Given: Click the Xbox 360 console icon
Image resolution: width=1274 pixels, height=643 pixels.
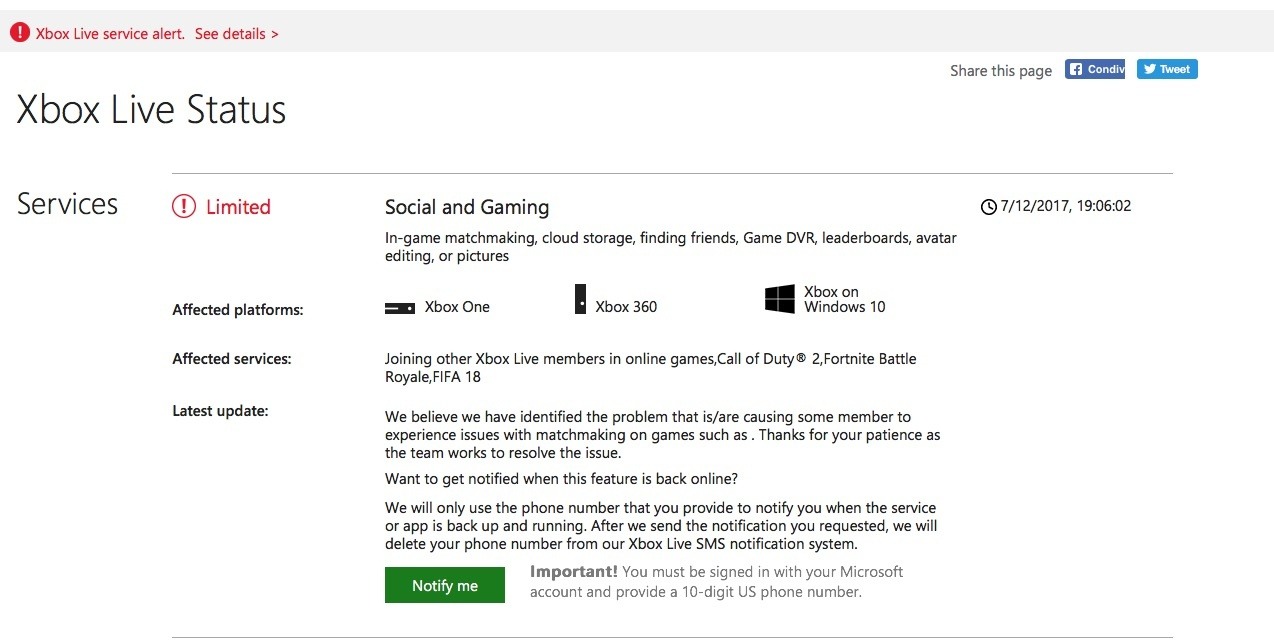Looking at the screenshot, I should pos(580,299).
